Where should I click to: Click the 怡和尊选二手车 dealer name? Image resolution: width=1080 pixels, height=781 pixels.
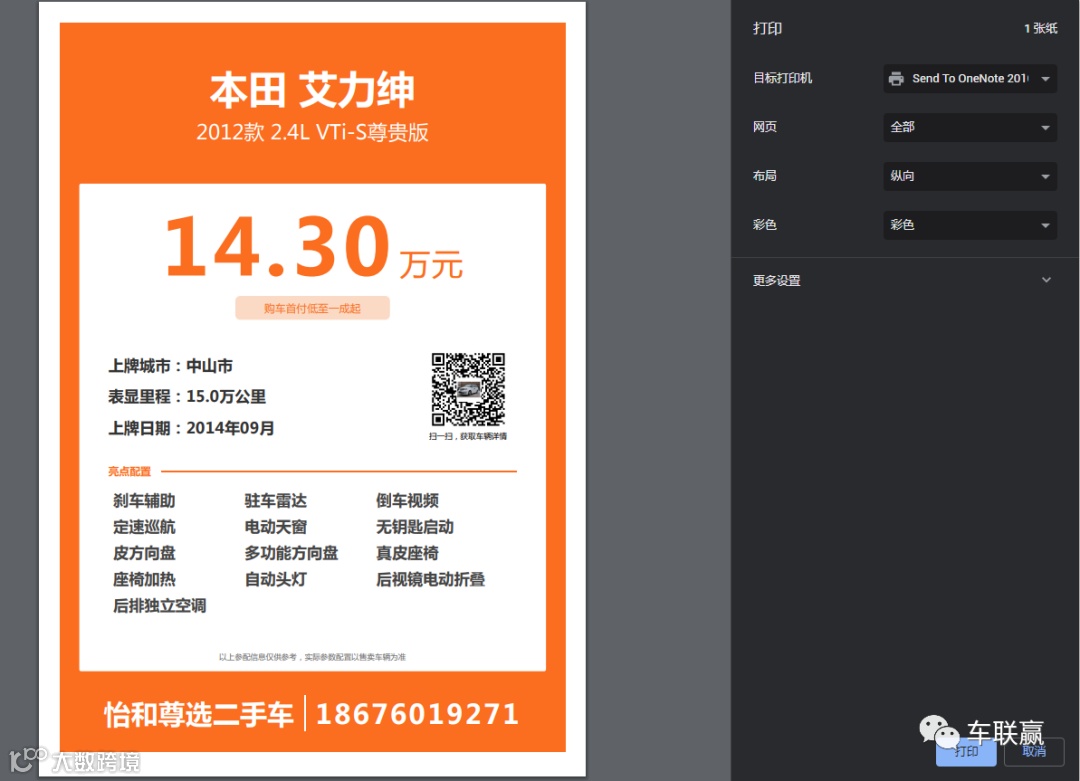click(199, 715)
